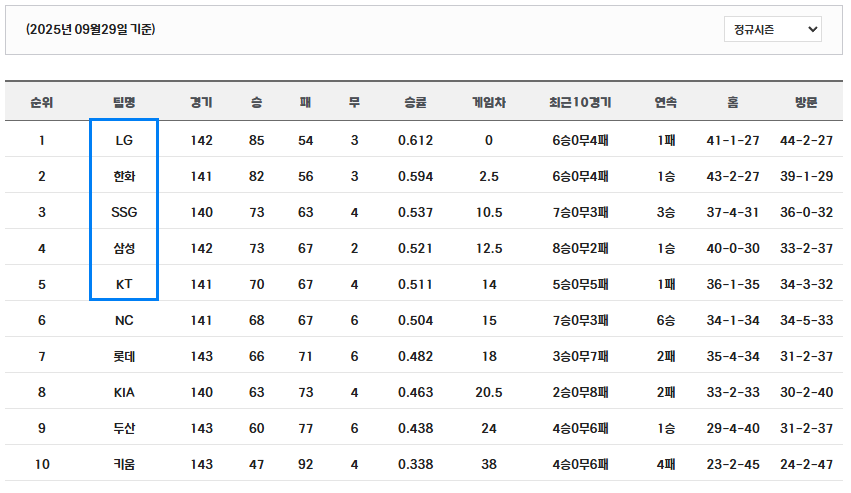Click LG's away record 44-2-27
851x493 pixels.
806,141
